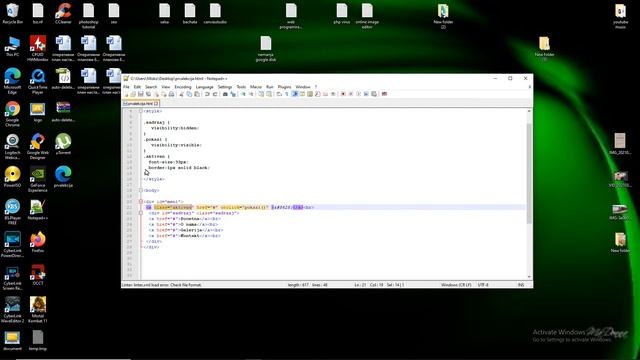Toggle Show All Characters toolbar button
The height and width of the screenshot is (360, 640).
(287, 94)
